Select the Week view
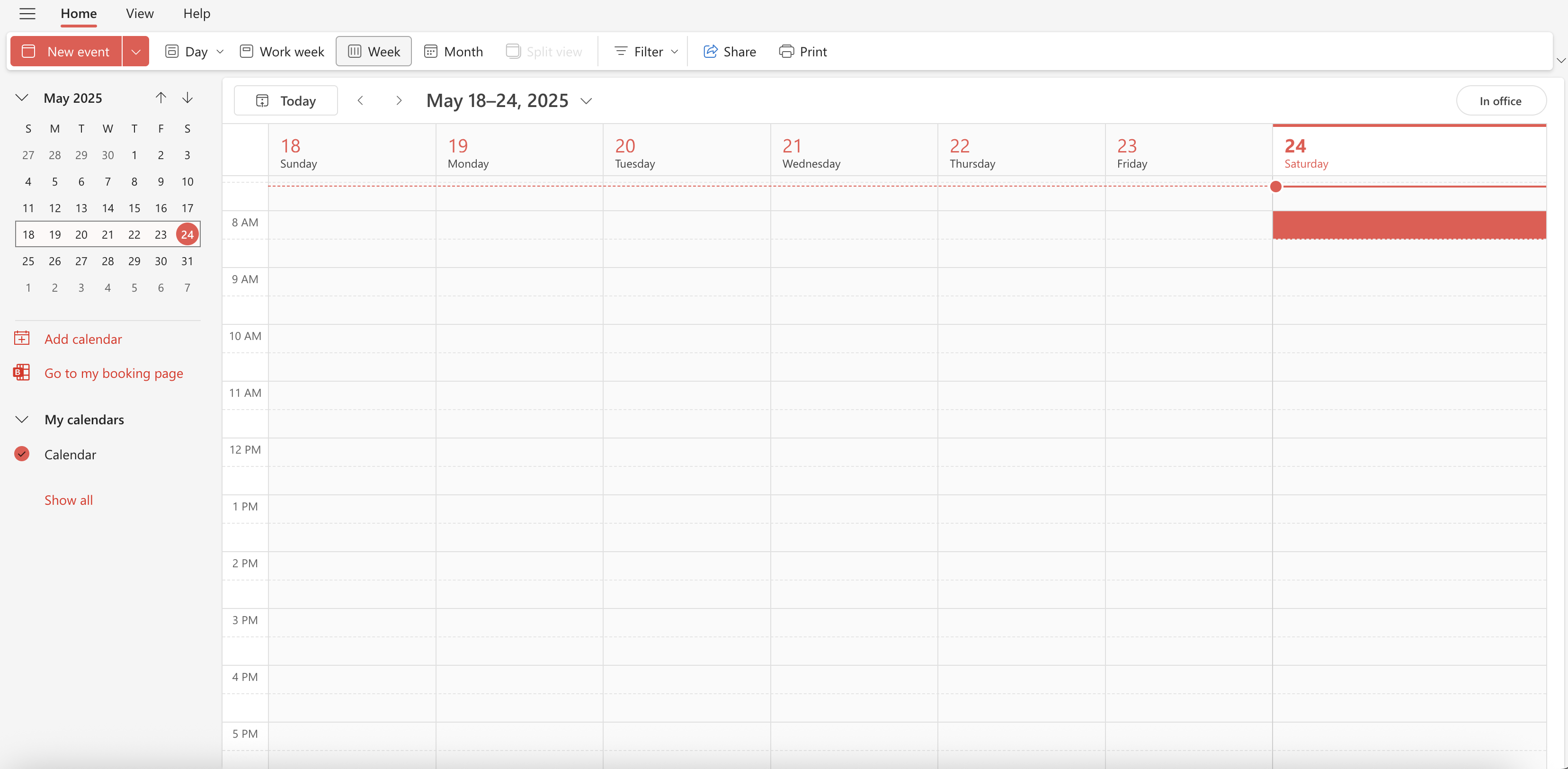1568x769 pixels. point(374,51)
